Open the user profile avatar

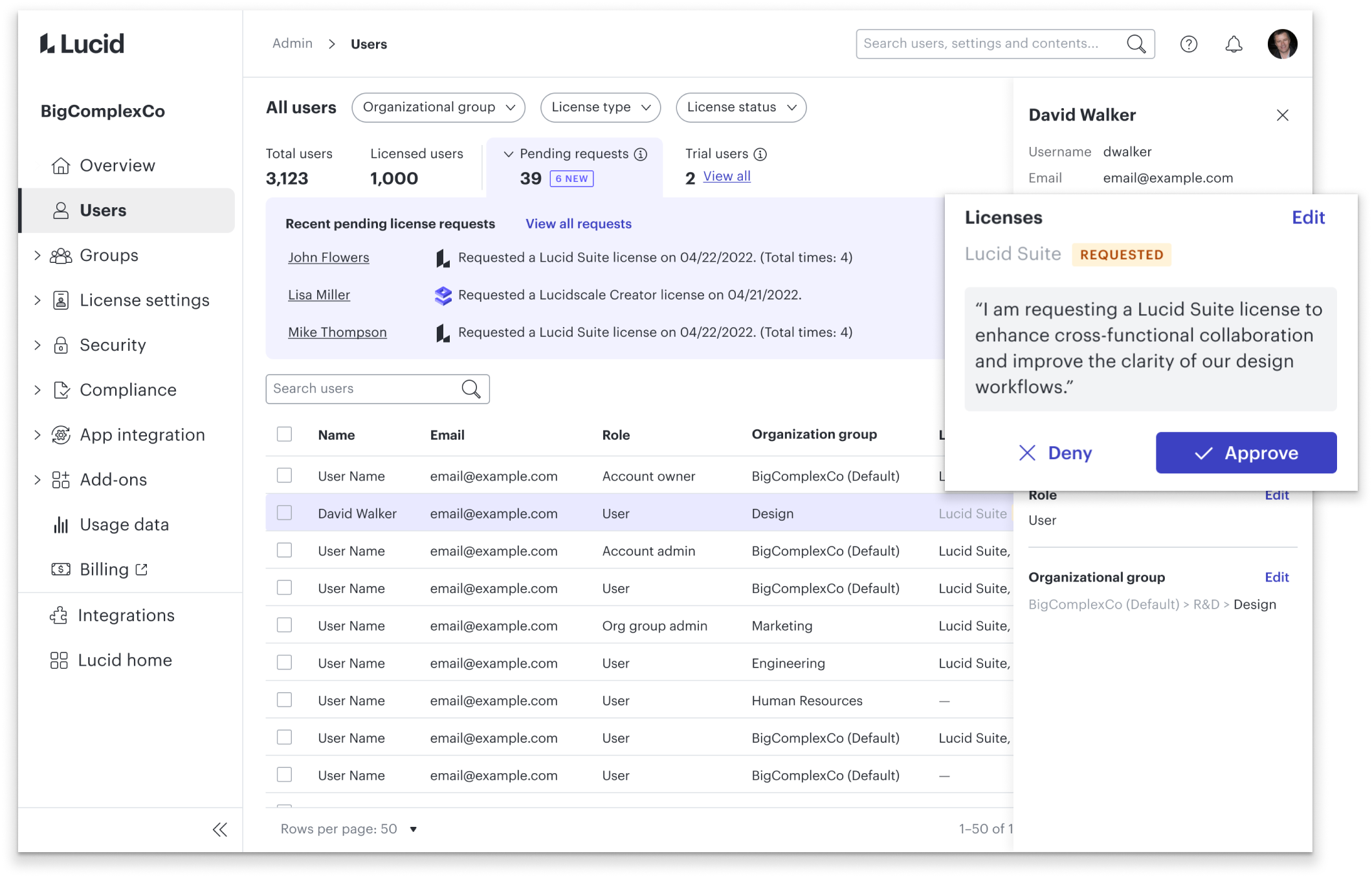(1282, 44)
